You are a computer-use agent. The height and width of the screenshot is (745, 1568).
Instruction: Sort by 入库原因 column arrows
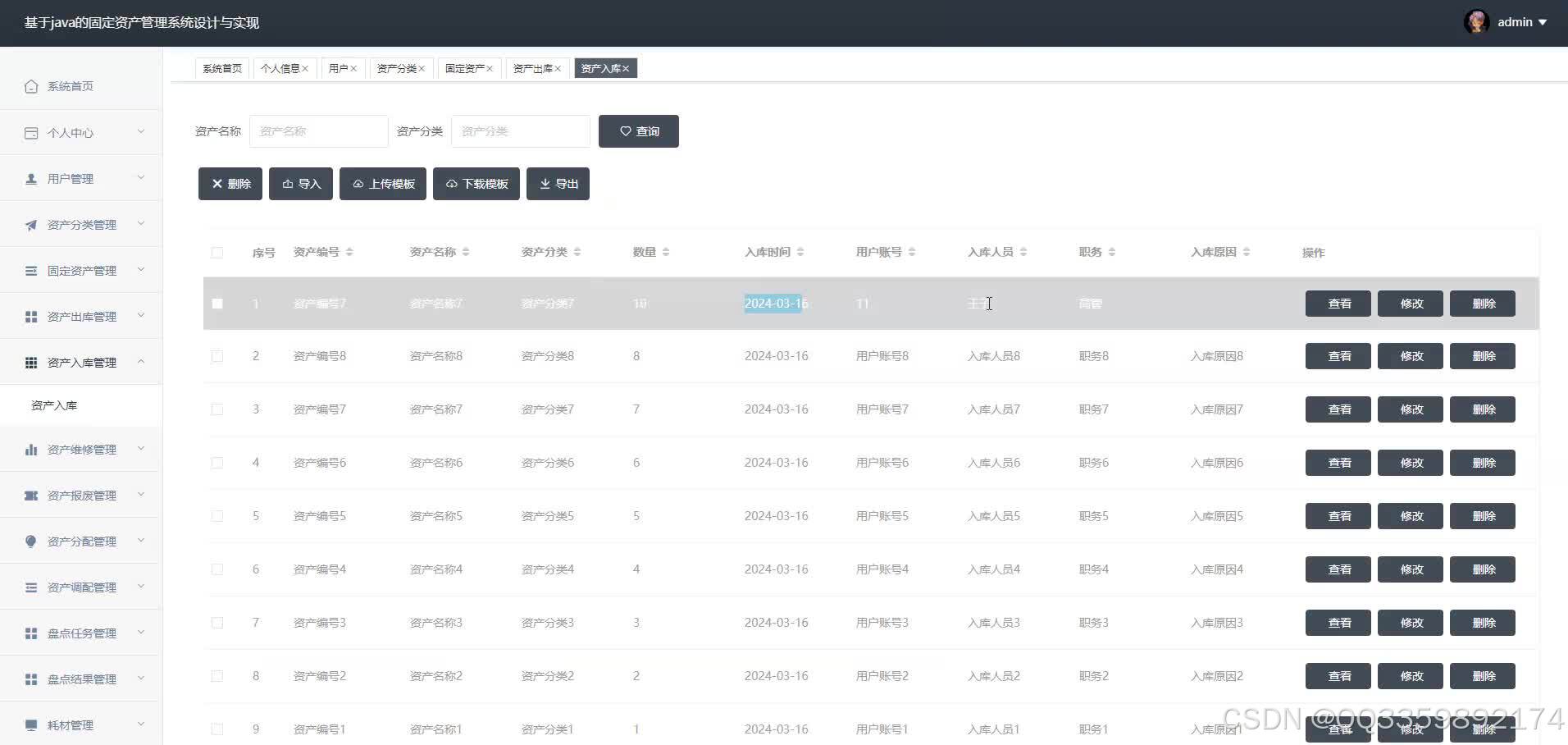coord(1247,252)
